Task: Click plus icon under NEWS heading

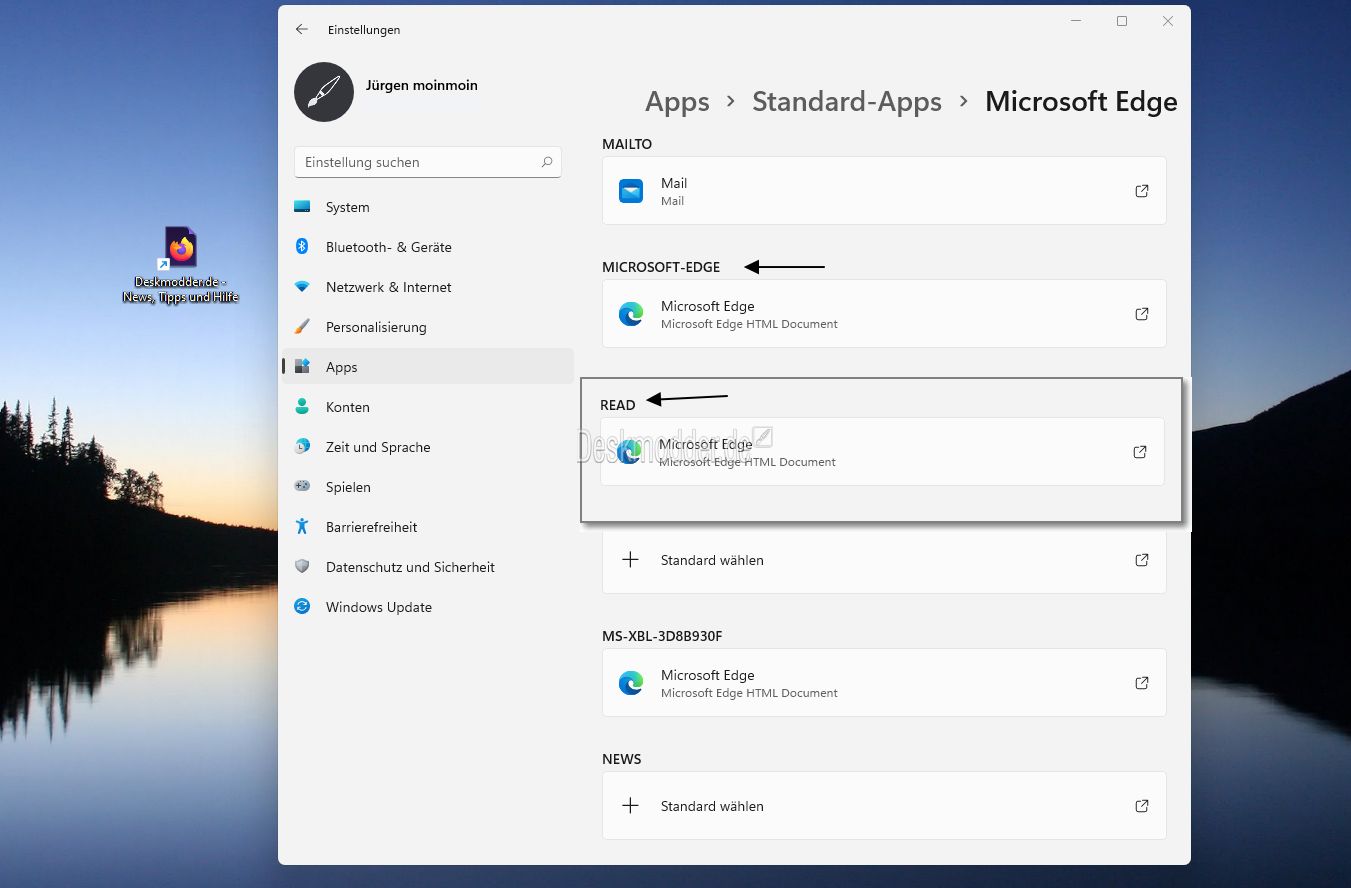Action: pyautogui.click(x=631, y=806)
